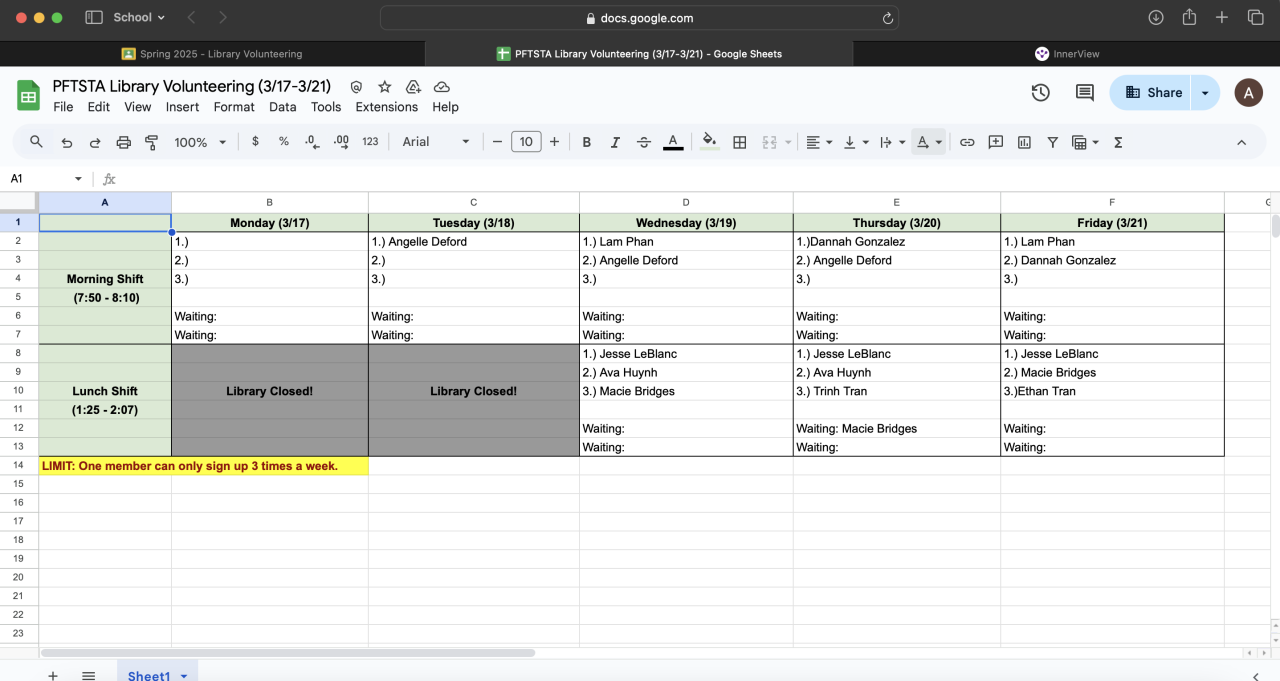1280x681 pixels.
Task: Open the filter views dropdown
Action: [1085, 142]
